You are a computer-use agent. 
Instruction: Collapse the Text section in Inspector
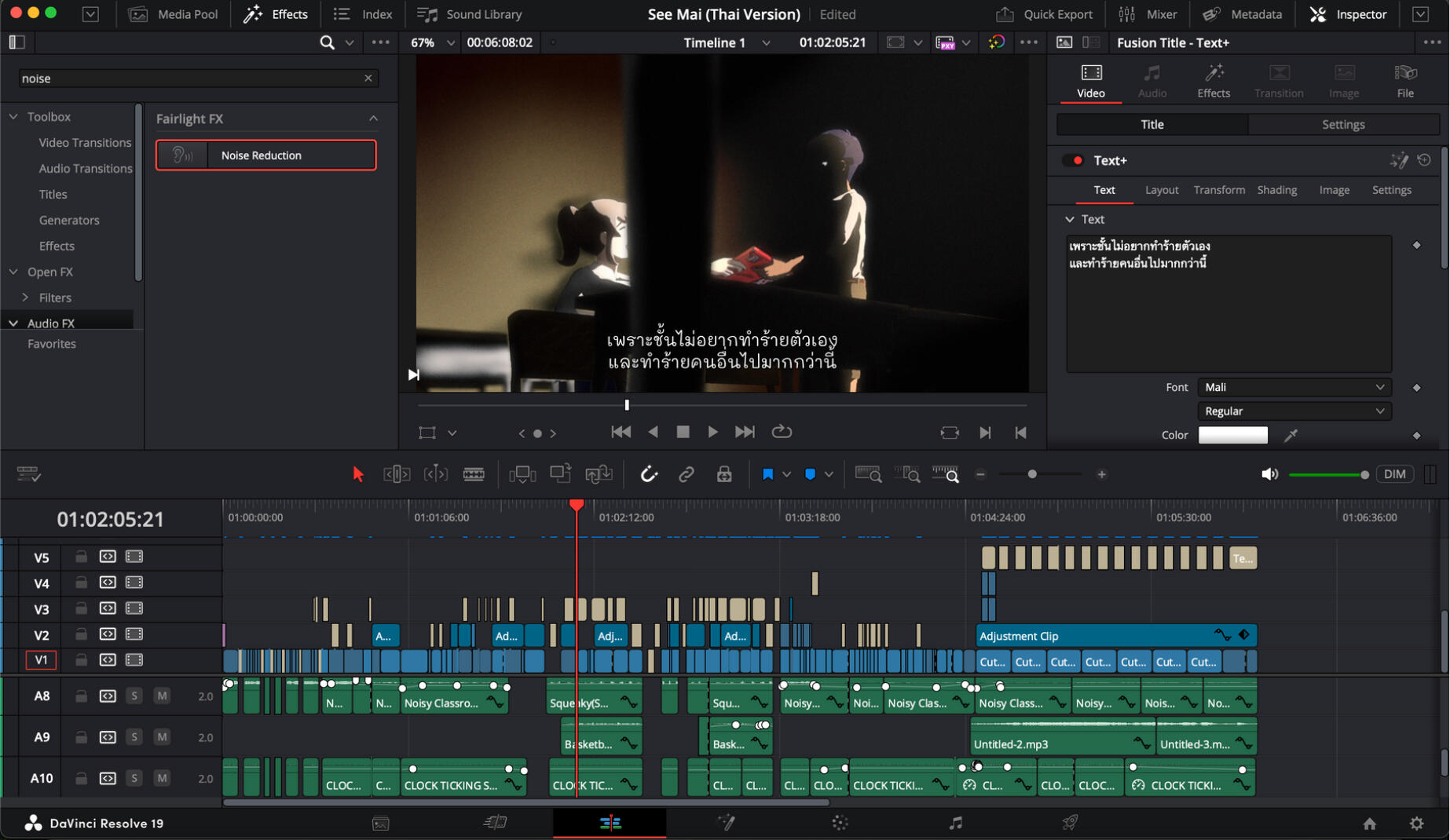coord(1069,219)
